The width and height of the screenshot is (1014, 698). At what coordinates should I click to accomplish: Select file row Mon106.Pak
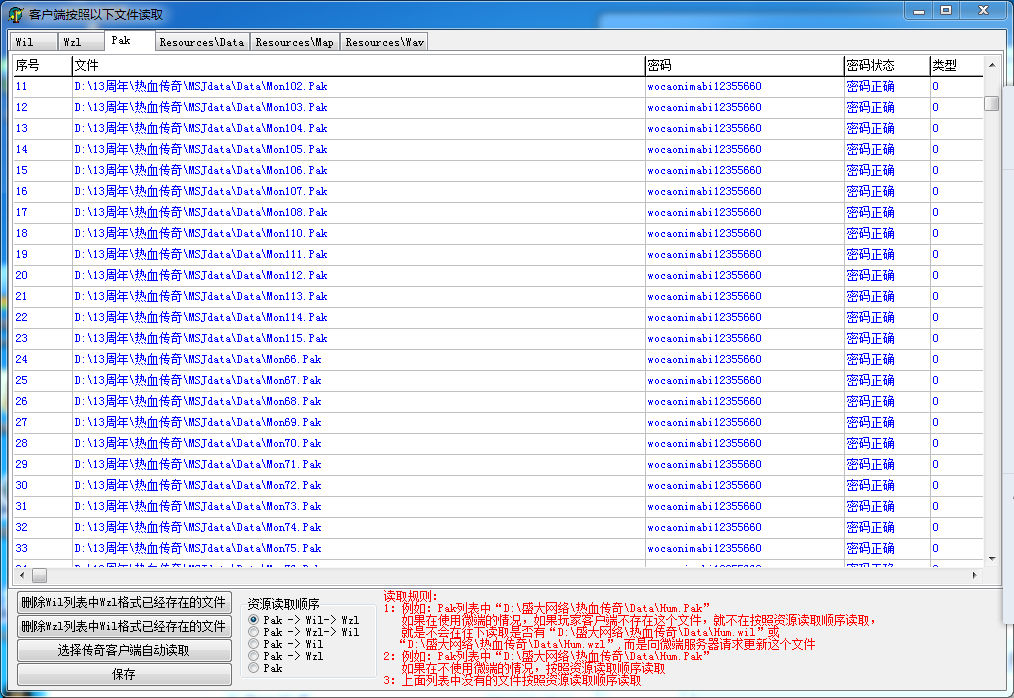(x=498, y=170)
